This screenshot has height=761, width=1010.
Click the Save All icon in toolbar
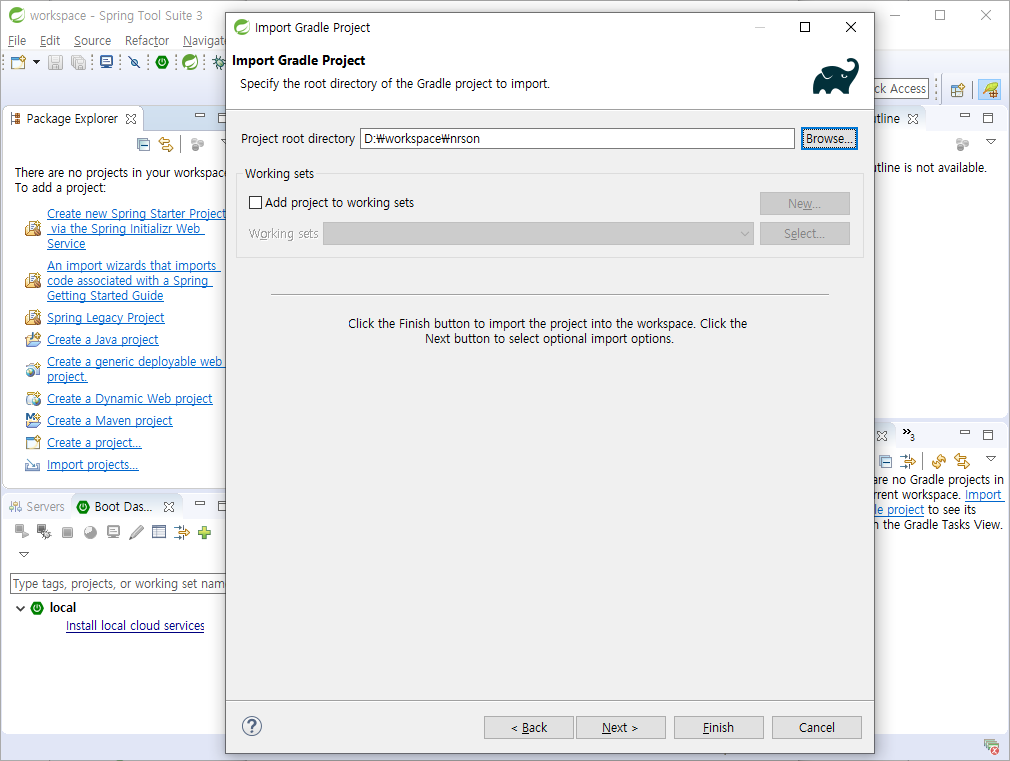pyautogui.click(x=78, y=62)
